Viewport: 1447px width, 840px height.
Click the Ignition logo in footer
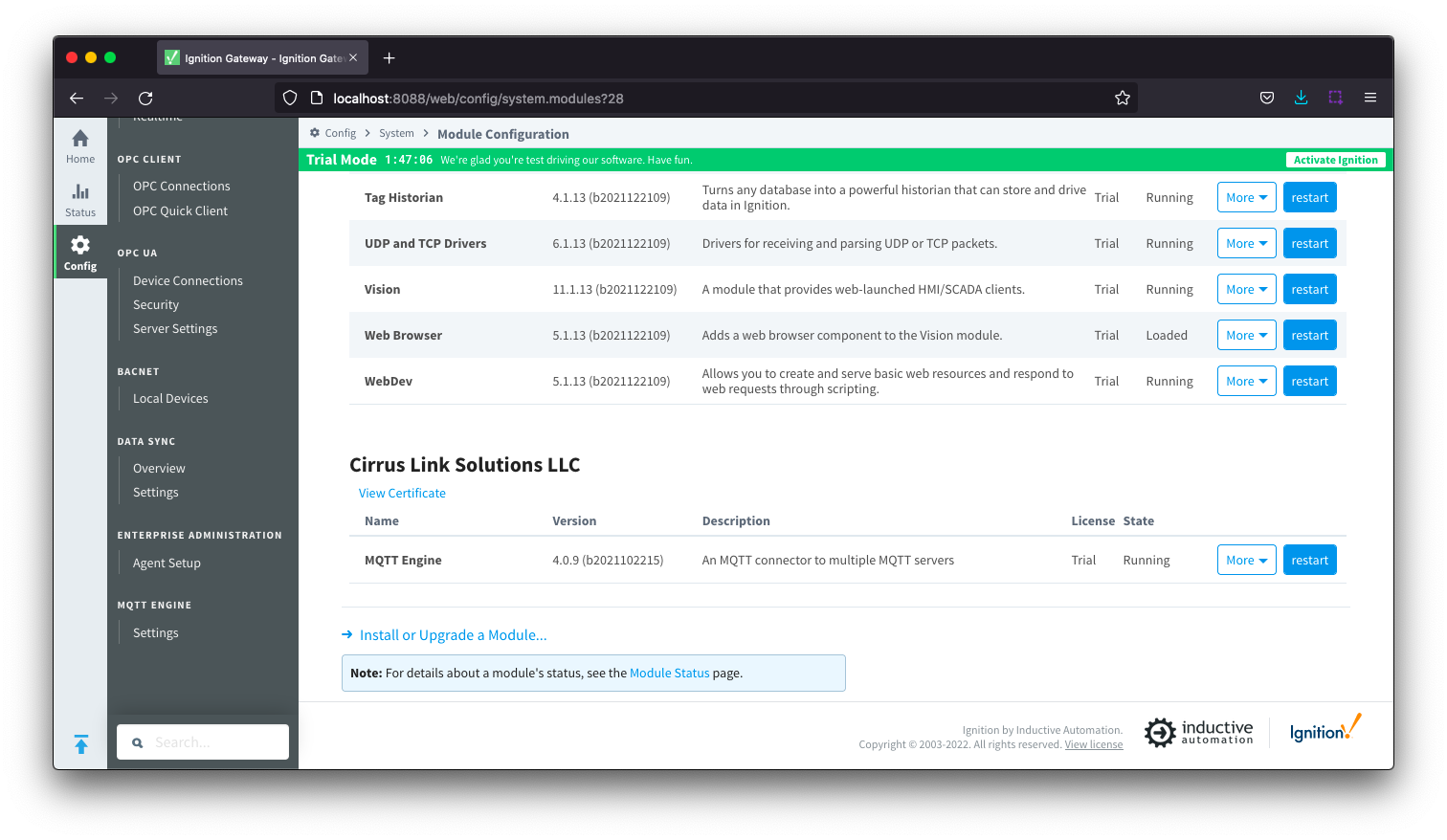click(x=1325, y=729)
